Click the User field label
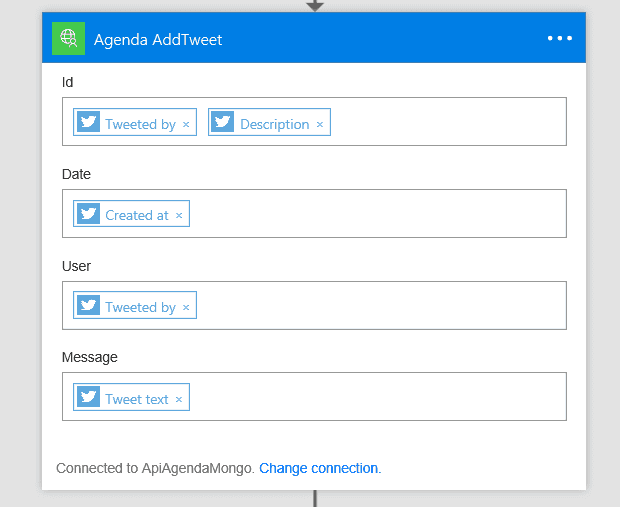620x507 pixels. [x=76, y=266]
